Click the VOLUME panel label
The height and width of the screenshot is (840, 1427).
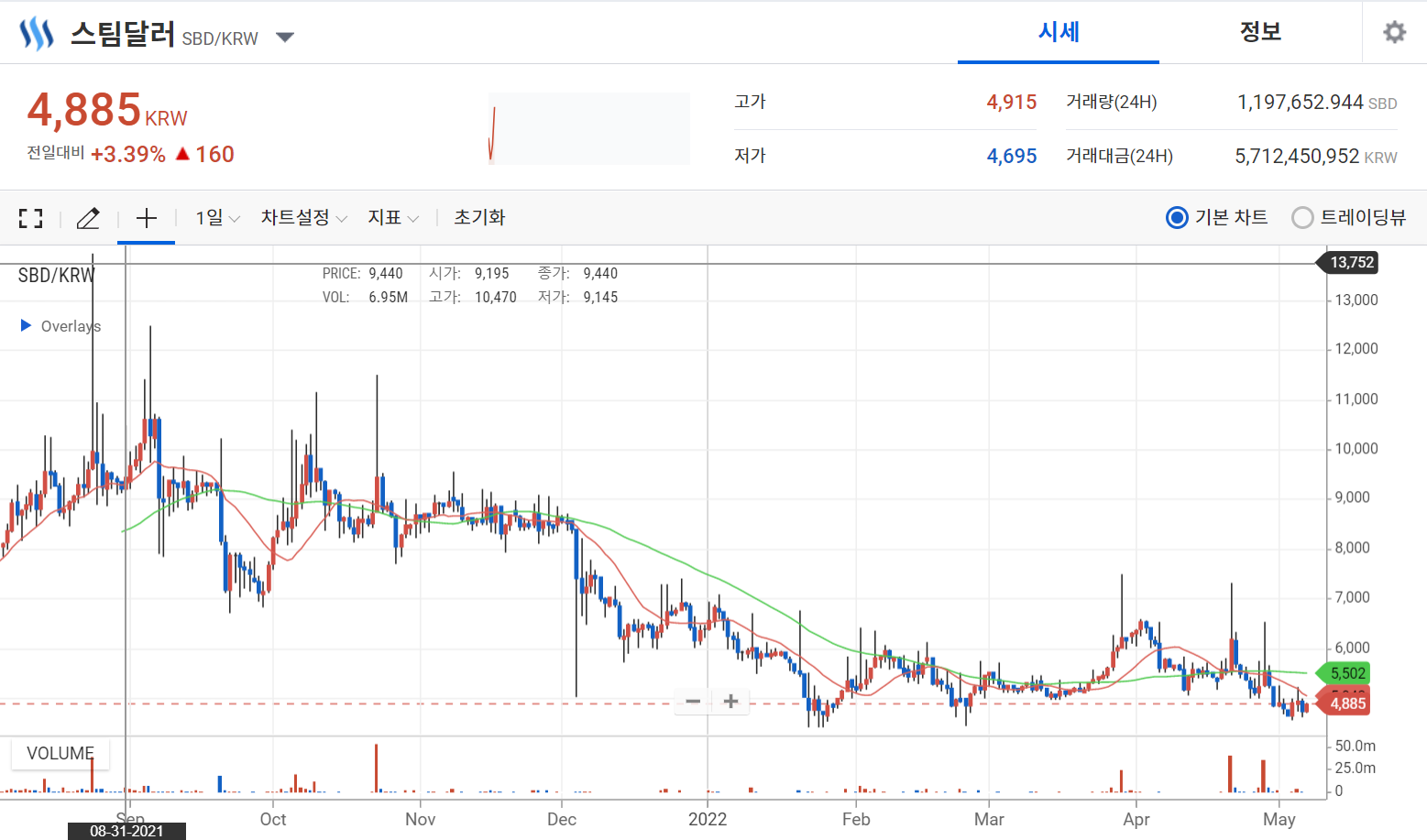60,754
